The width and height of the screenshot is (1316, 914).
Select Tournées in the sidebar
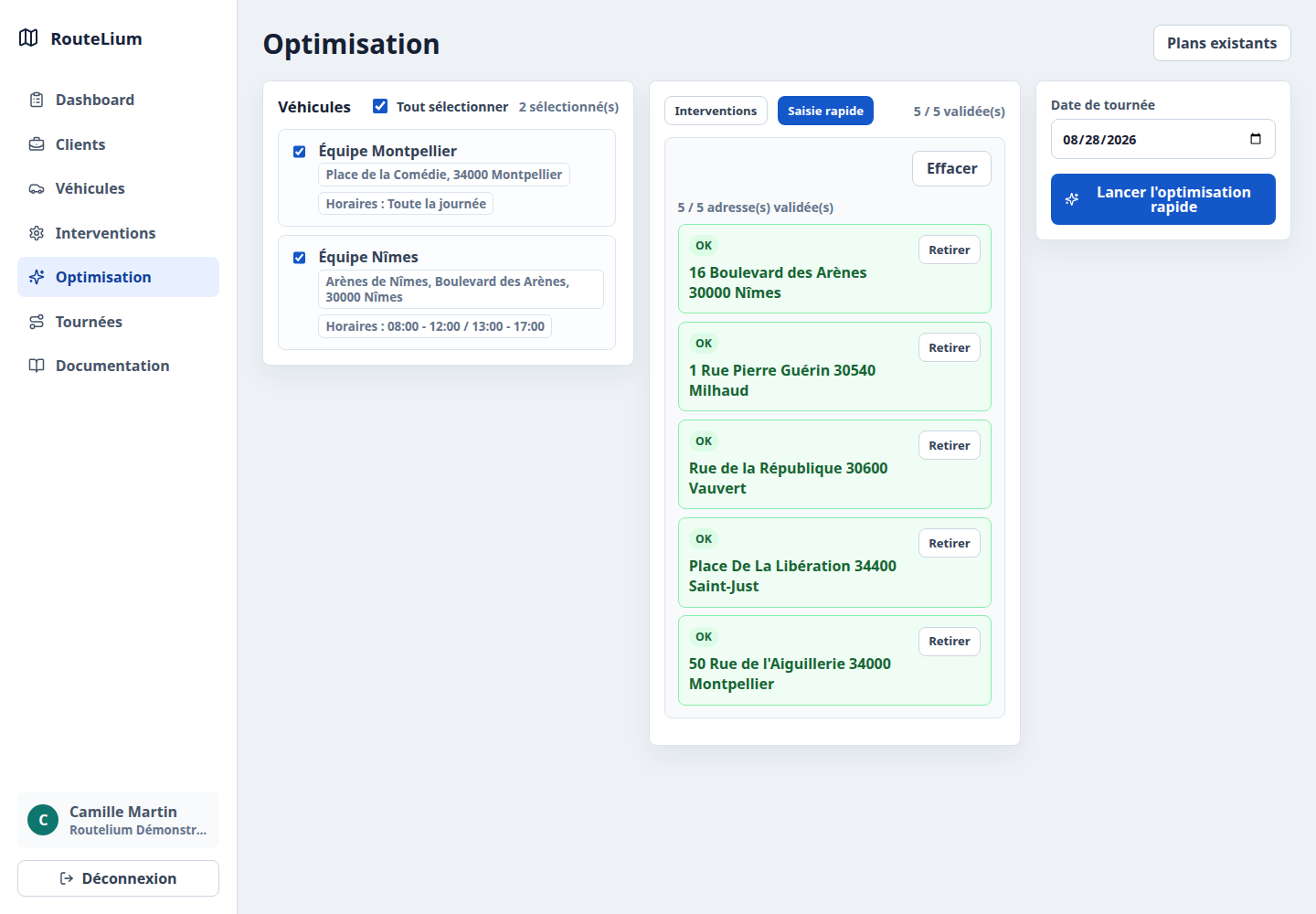click(118, 322)
